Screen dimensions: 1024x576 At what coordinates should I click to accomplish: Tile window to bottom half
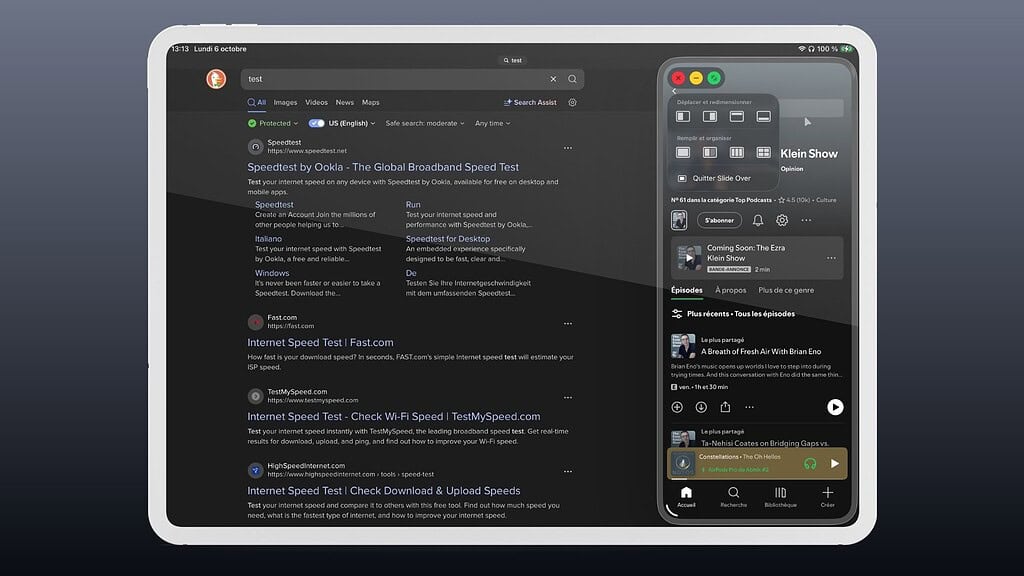pos(763,116)
